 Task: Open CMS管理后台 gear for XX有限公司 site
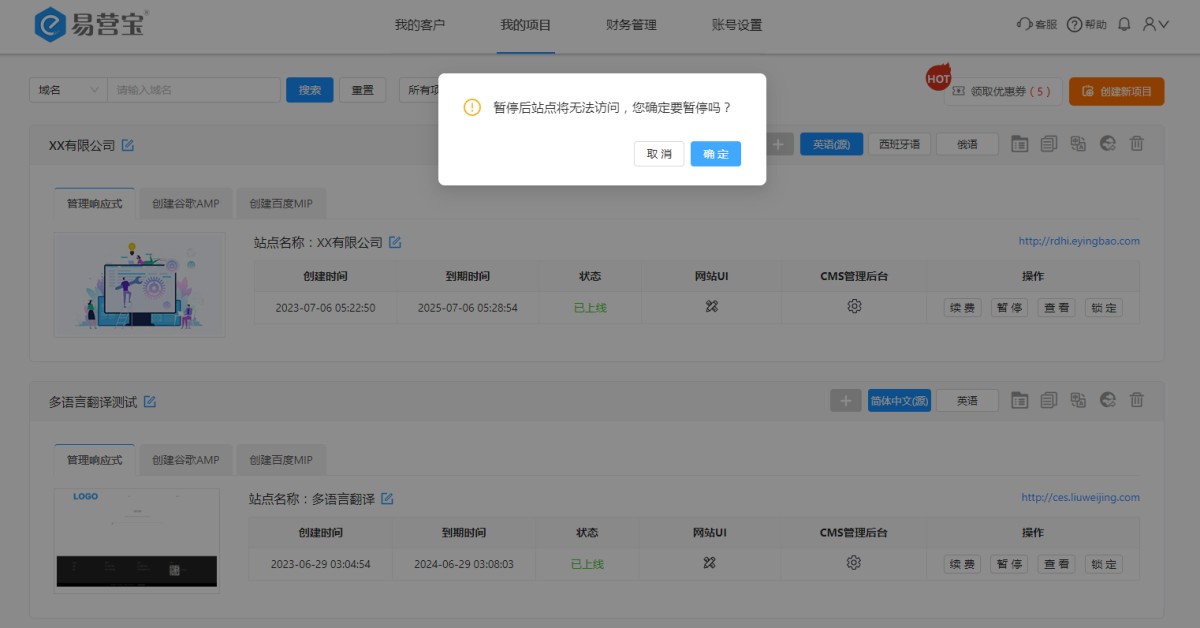pyautogui.click(x=854, y=307)
